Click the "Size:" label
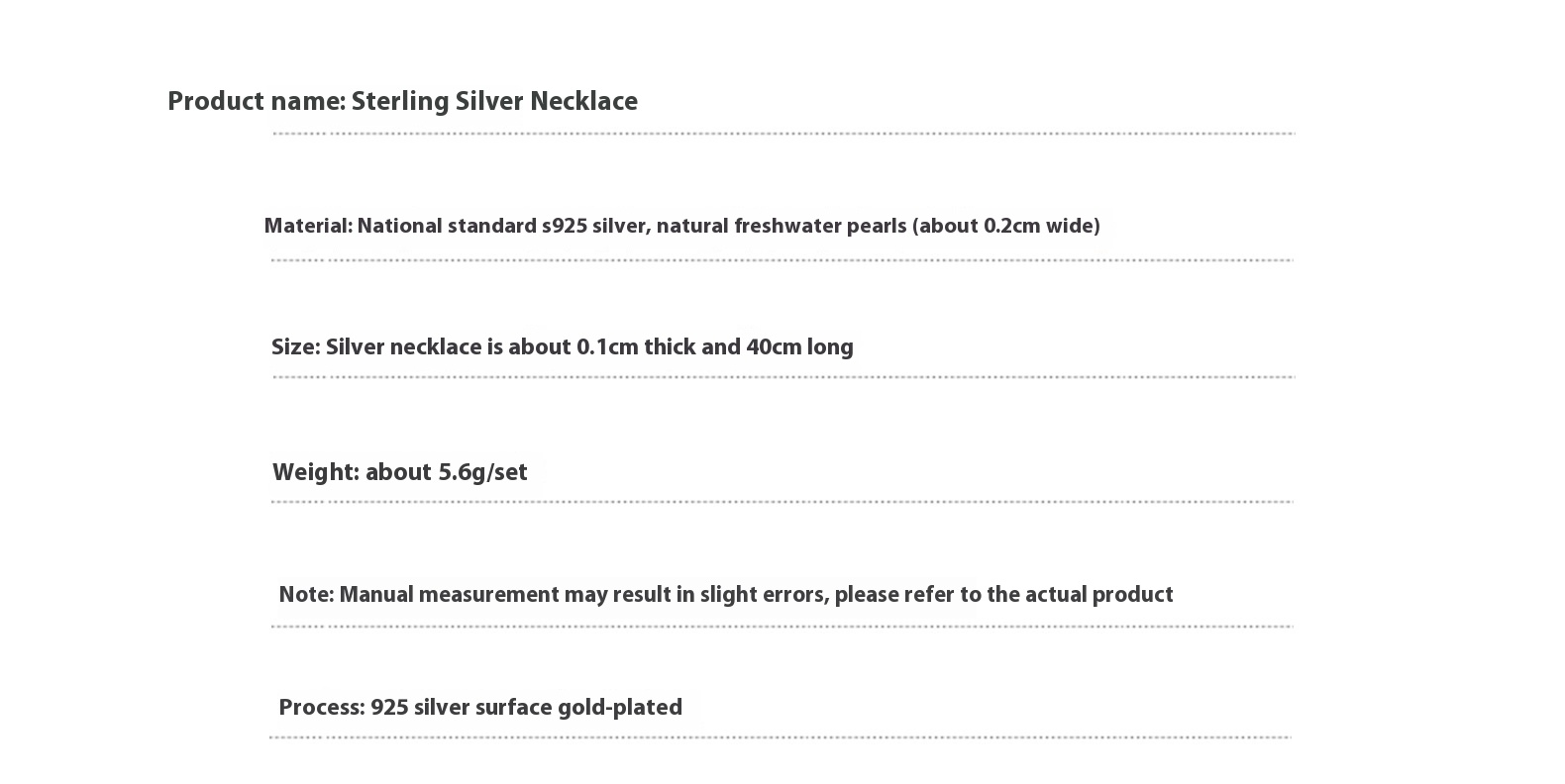This screenshot has height=784, width=1565. click(x=296, y=347)
